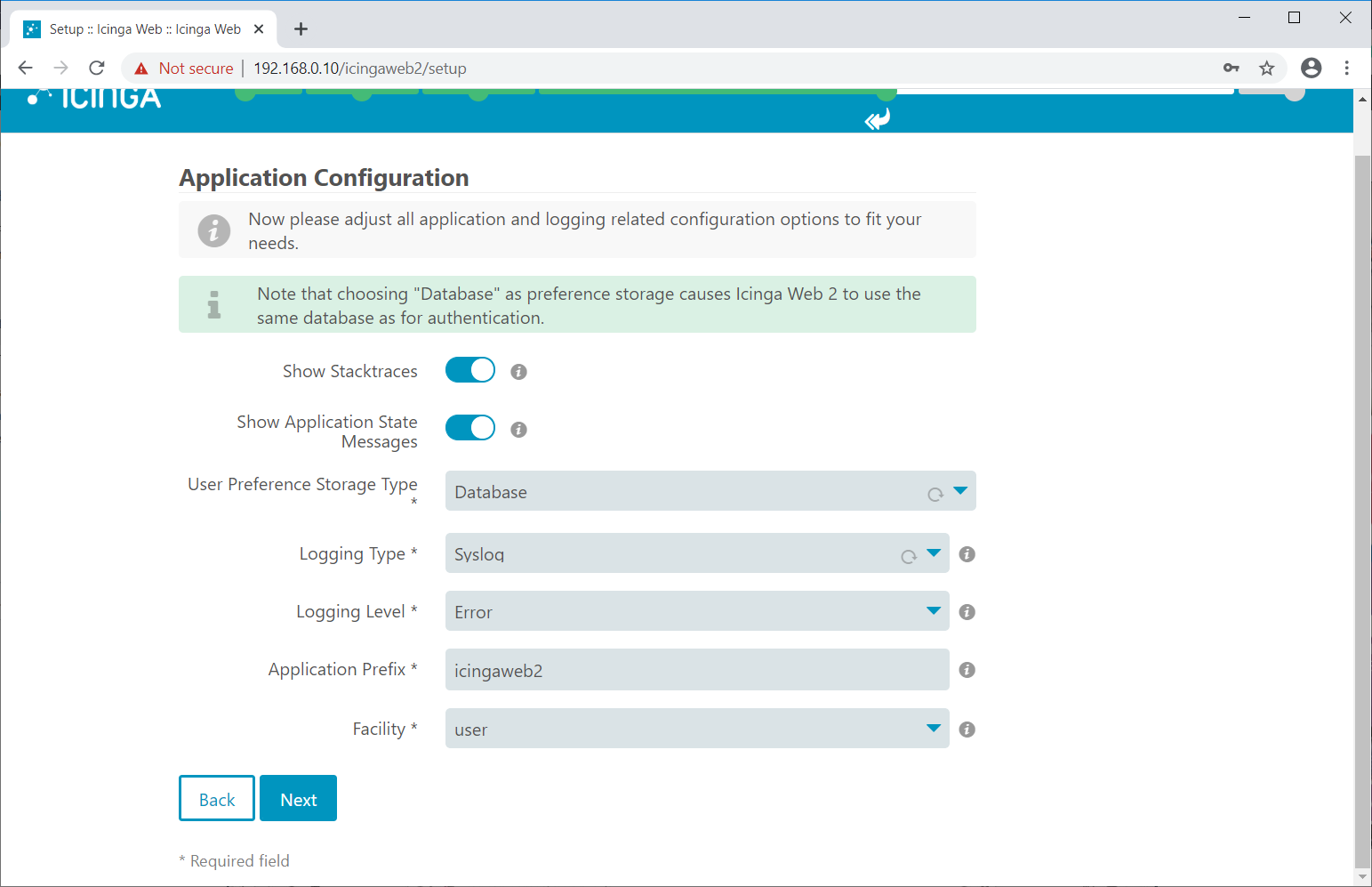Show info icon for Facility
Viewport: 1372px width, 887px height.
pos(967,730)
